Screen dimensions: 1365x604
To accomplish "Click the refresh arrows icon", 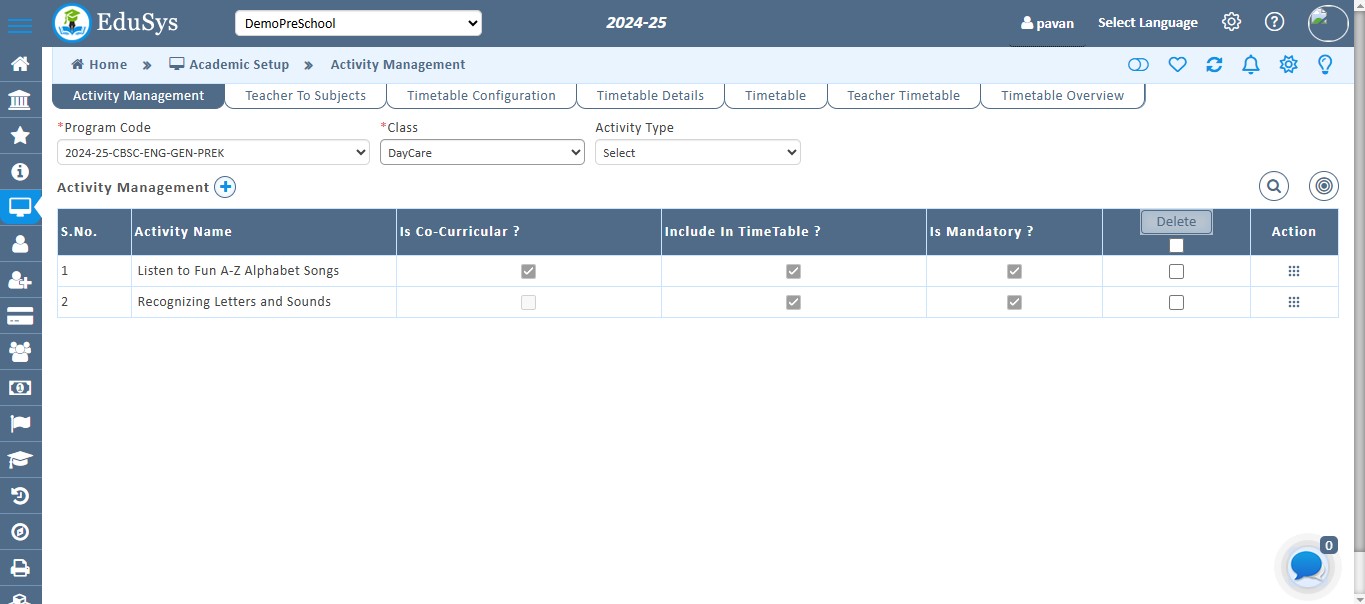I will pyautogui.click(x=1214, y=65).
